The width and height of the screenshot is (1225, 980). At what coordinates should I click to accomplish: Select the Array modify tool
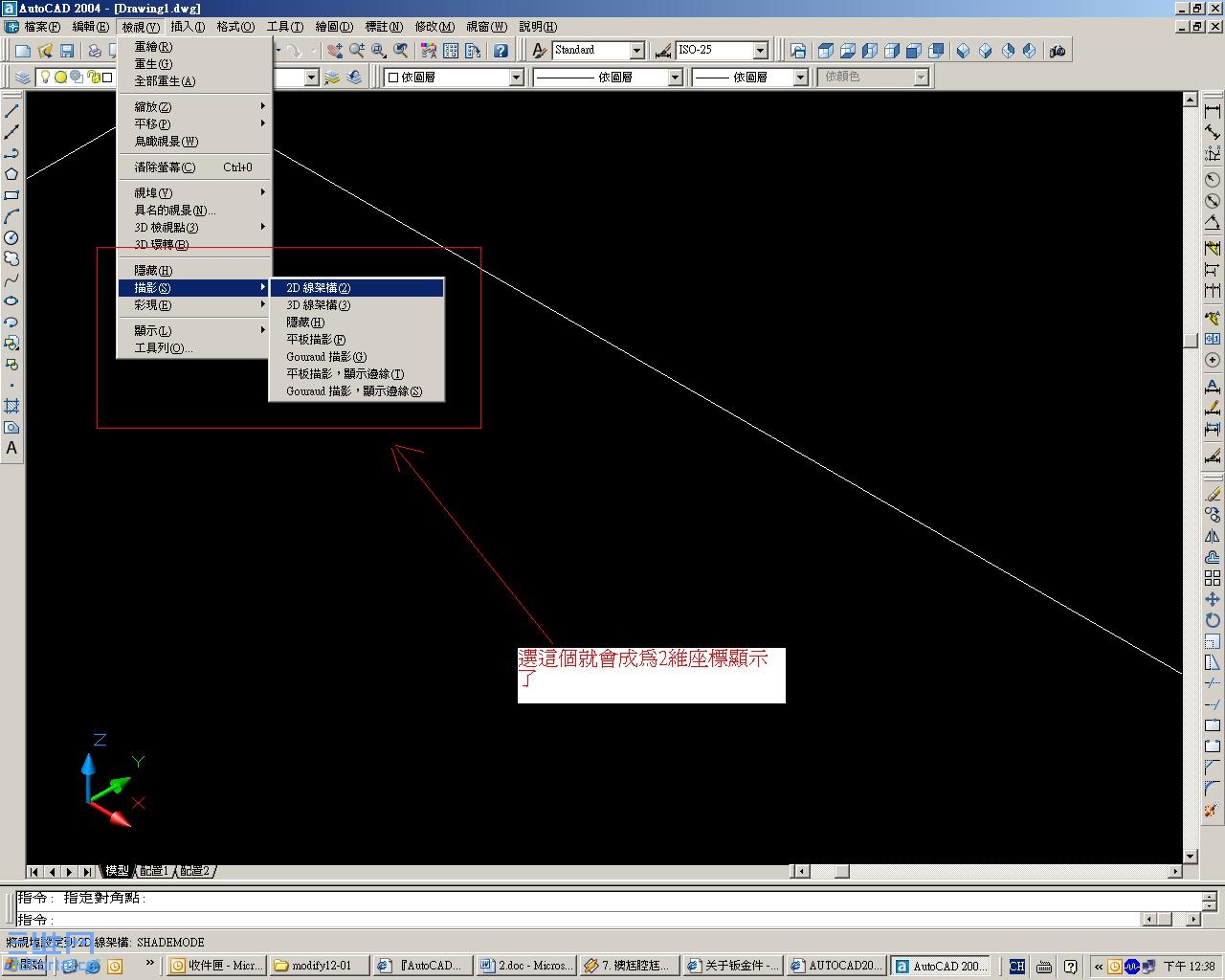(1213, 578)
